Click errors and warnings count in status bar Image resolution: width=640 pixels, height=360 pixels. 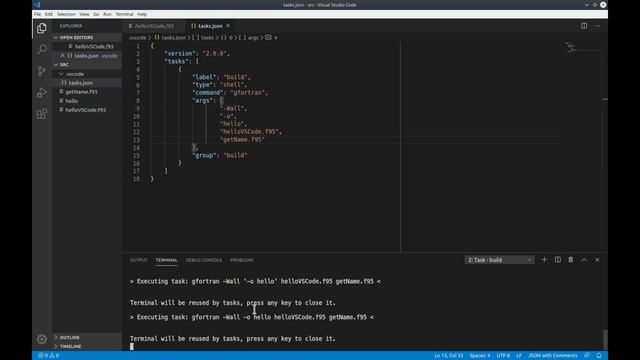tap(49, 356)
